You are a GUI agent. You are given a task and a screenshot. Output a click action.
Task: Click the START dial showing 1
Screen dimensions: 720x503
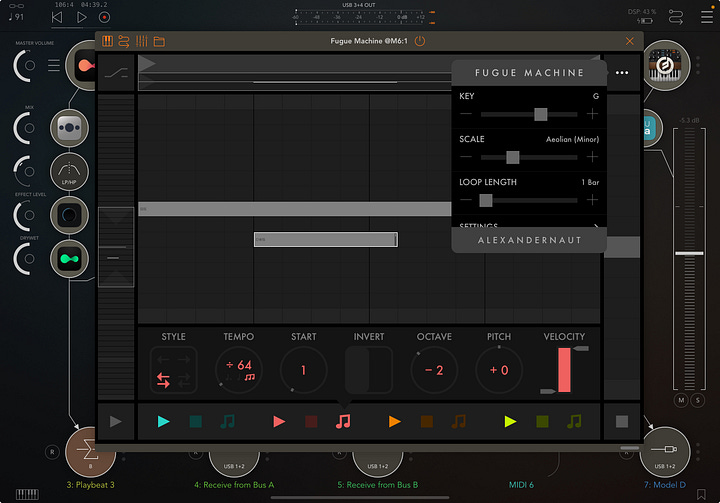click(304, 370)
